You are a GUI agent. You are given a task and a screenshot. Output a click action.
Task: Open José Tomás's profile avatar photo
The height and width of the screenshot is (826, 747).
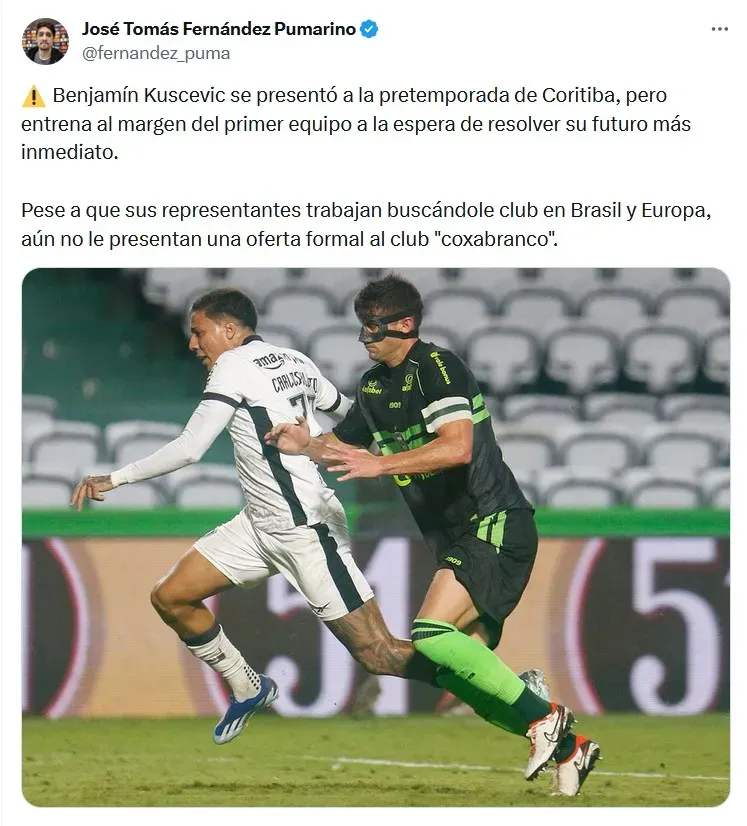pyautogui.click(x=45, y=41)
